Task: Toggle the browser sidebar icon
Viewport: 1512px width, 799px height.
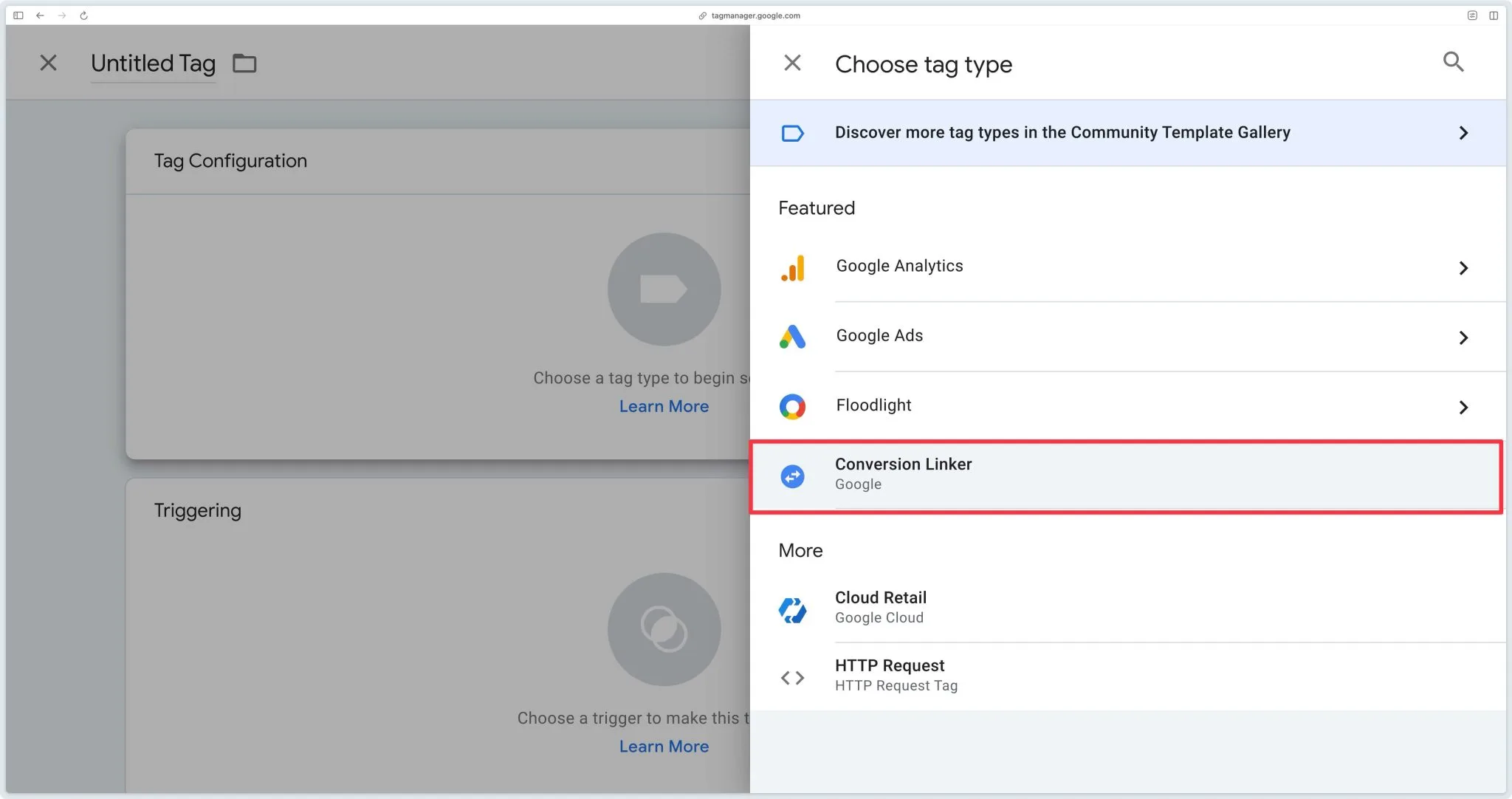Action: click(x=18, y=16)
